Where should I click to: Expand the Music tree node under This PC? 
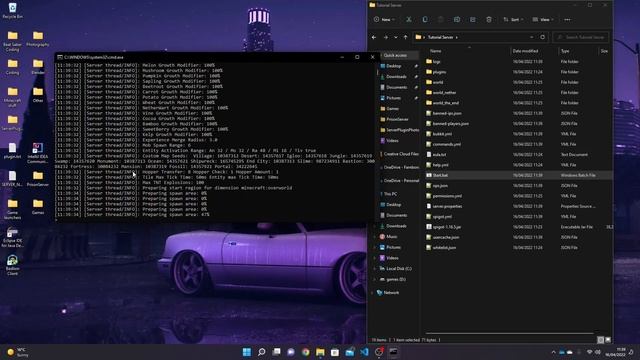(x=375, y=237)
